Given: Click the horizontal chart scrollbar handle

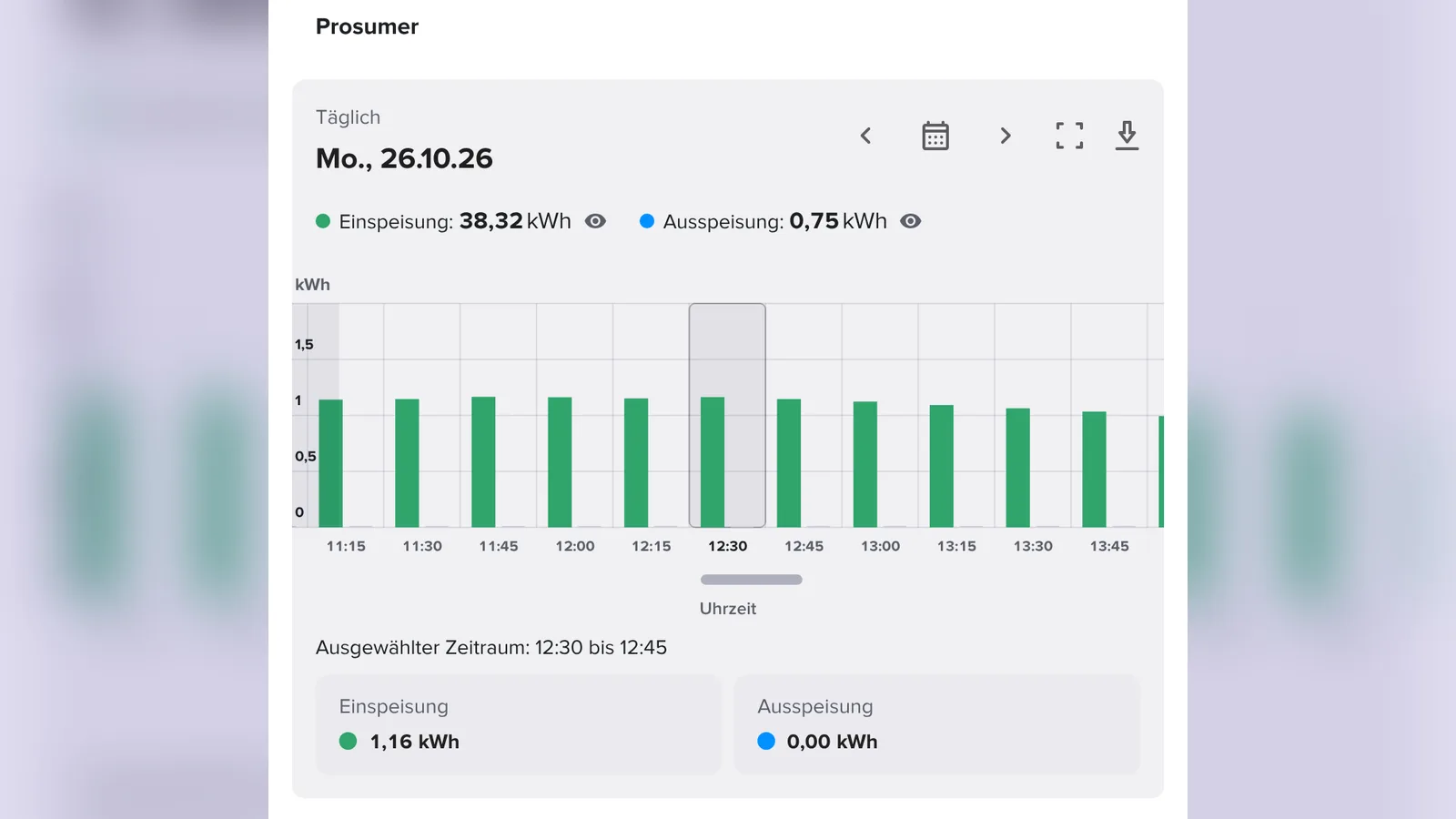Looking at the screenshot, I should pyautogui.click(x=752, y=580).
